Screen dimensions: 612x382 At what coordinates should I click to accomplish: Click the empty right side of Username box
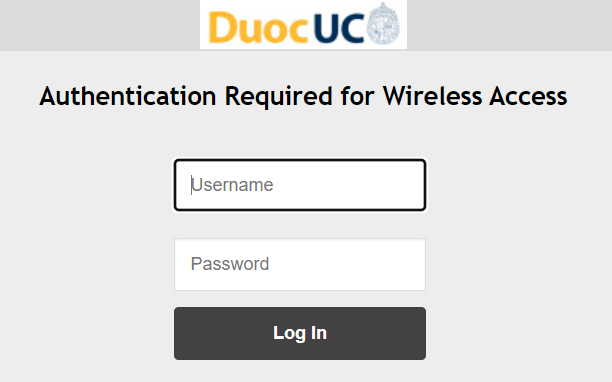click(351, 185)
